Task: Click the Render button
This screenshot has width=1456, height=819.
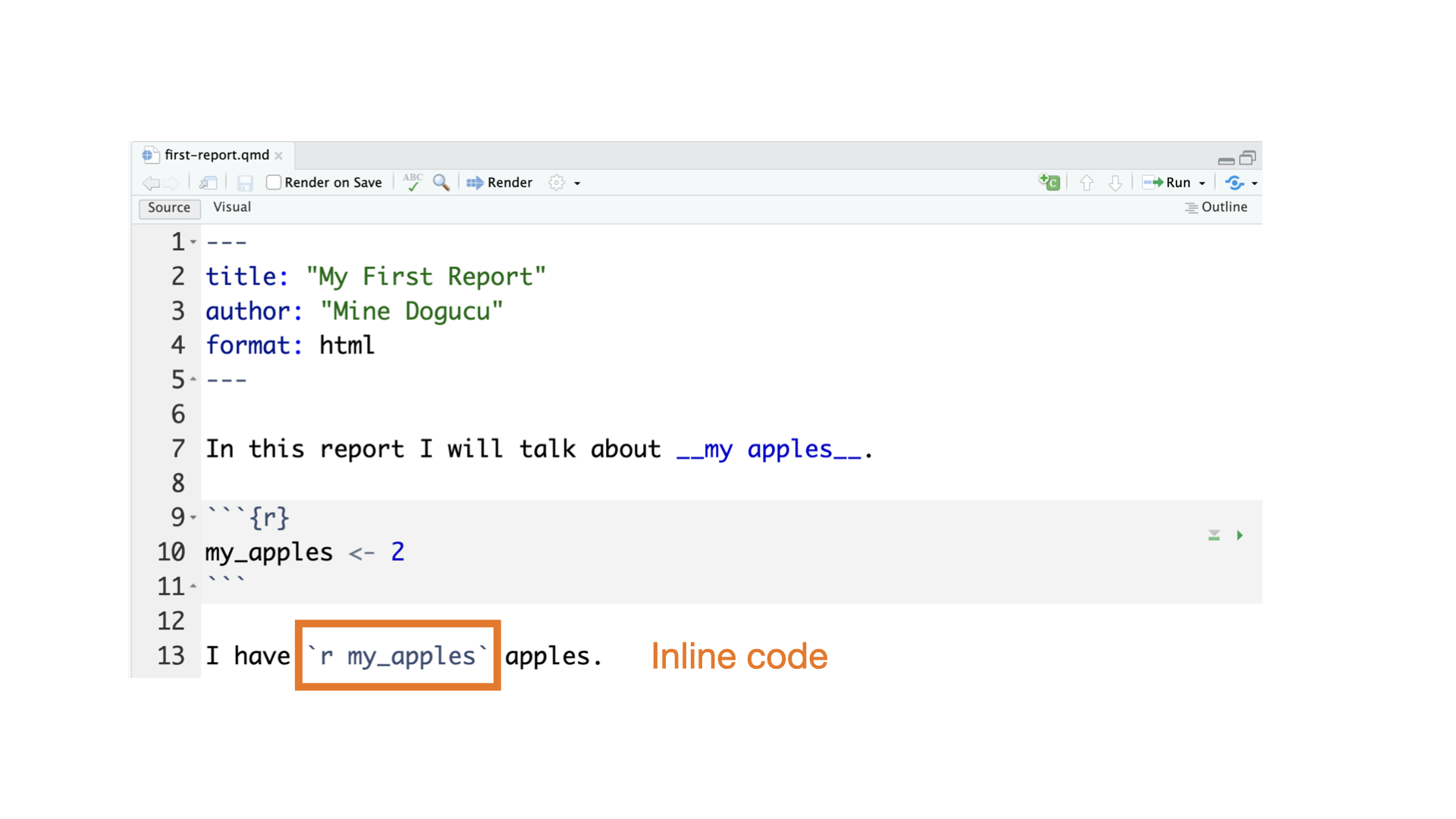Action: point(500,182)
